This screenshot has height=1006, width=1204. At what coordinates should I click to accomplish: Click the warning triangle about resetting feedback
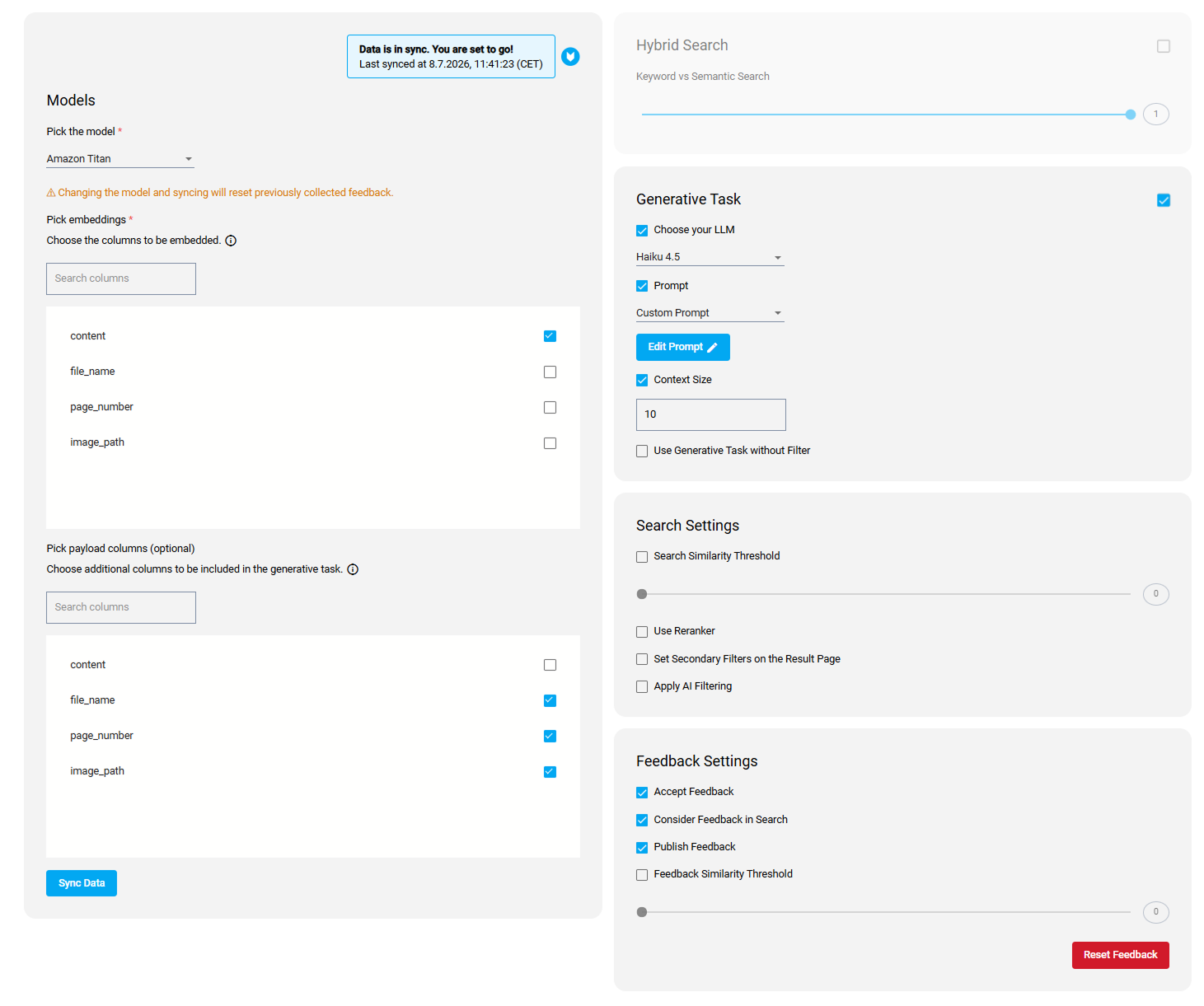point(51,193)
